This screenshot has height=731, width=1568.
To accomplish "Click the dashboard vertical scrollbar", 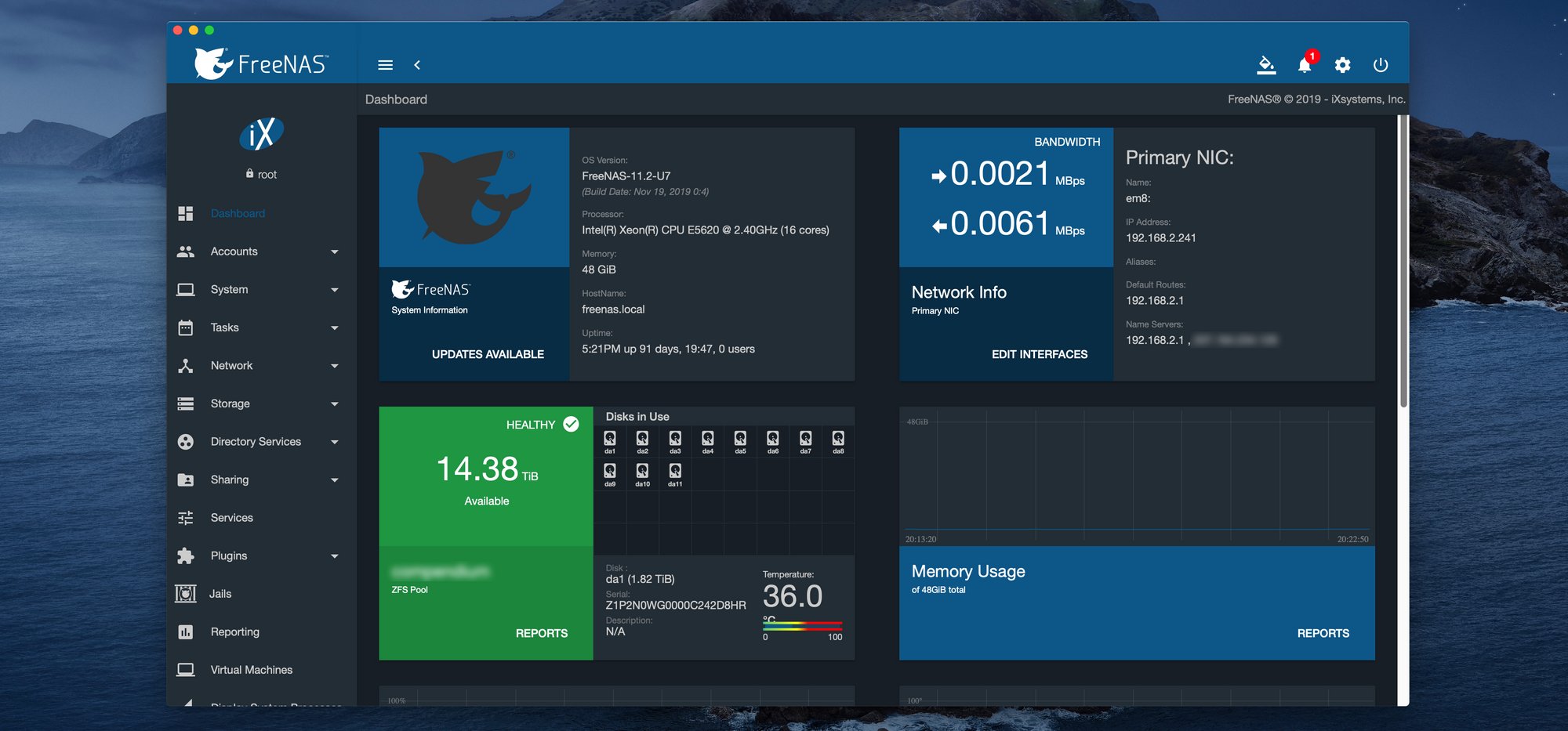I will tap(1403, 261).
